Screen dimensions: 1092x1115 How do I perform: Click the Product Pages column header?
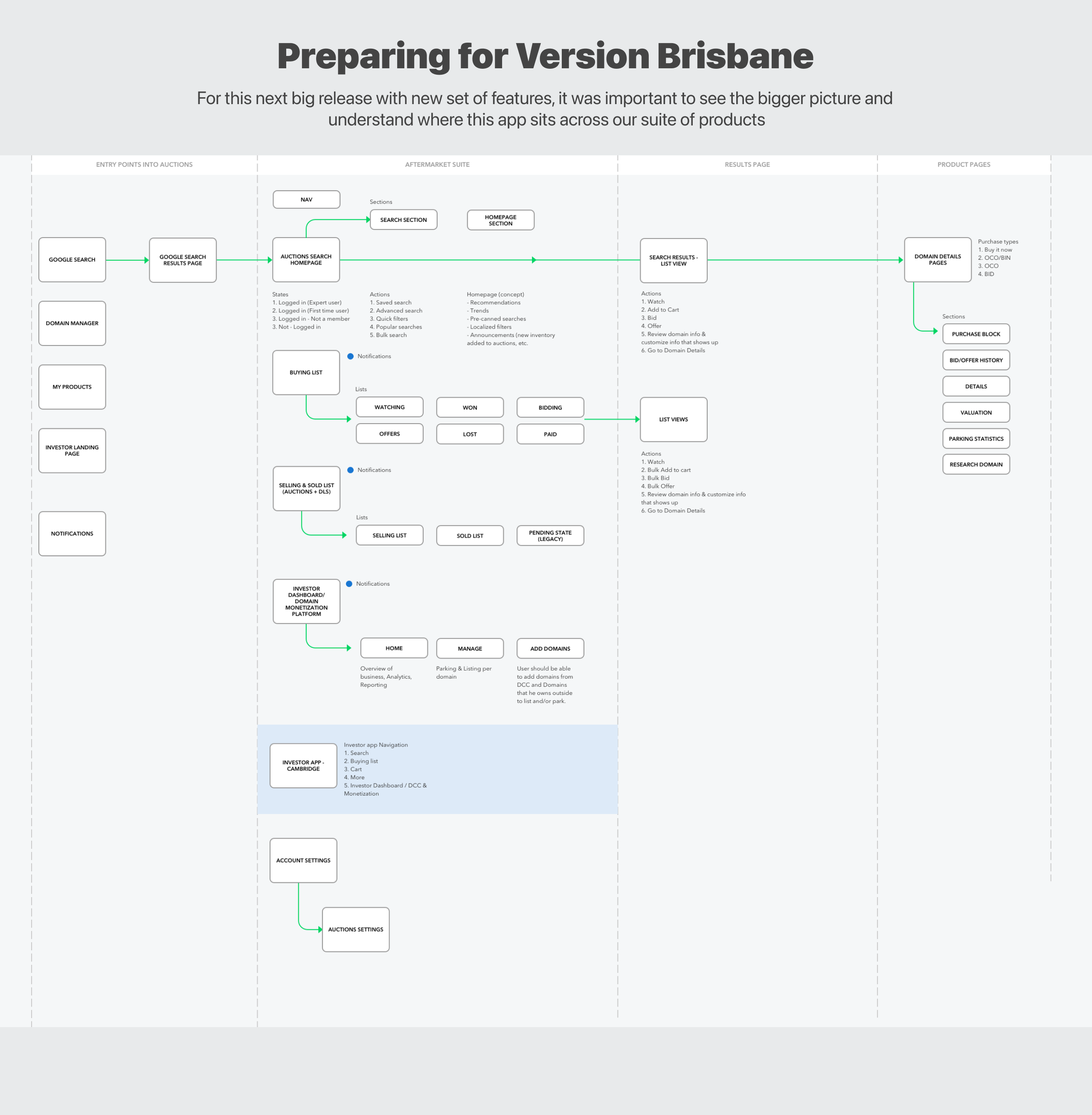[964, 165]
